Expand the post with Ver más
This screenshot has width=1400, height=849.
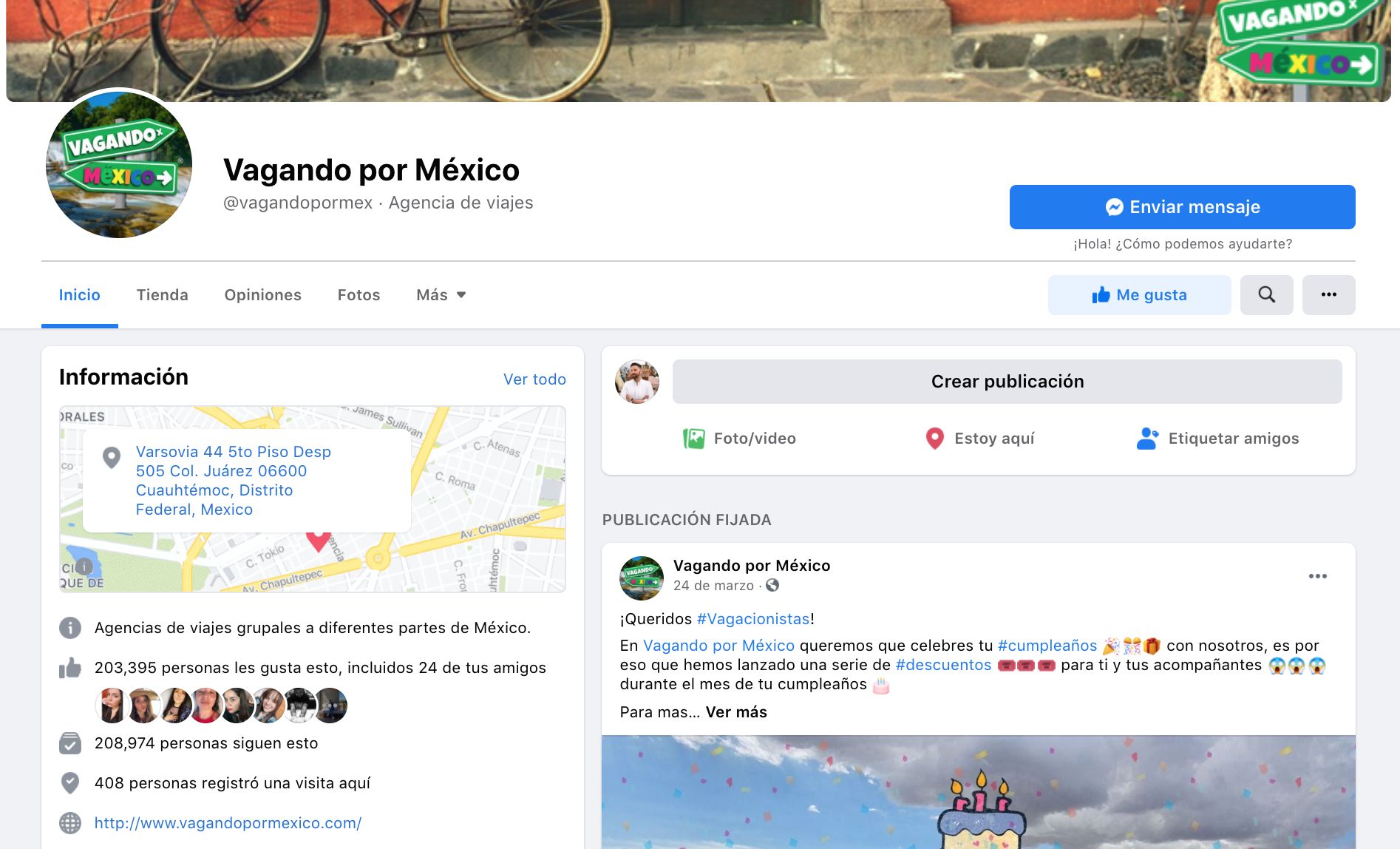(x=736, y=712)
